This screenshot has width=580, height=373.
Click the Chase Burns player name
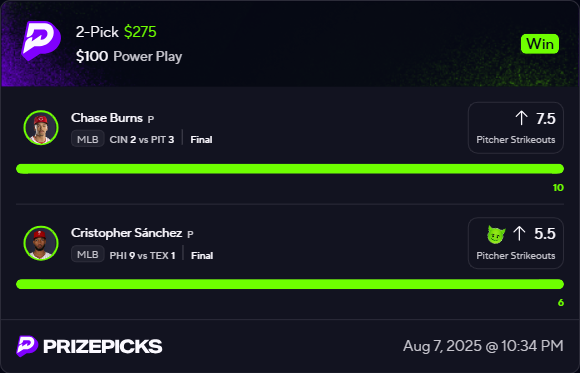(107, 118)
